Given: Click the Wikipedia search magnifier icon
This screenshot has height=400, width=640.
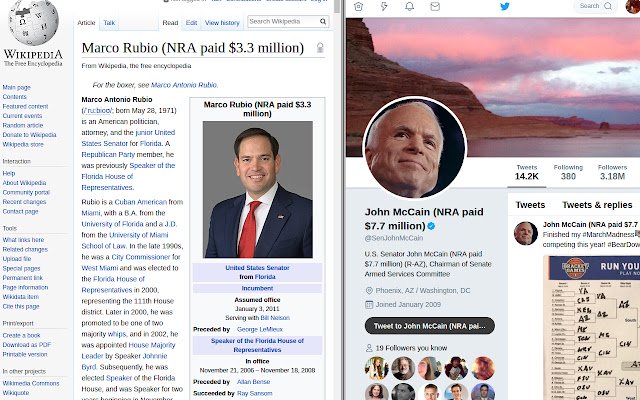Looking at the screenshot, I should coord(323,21).
